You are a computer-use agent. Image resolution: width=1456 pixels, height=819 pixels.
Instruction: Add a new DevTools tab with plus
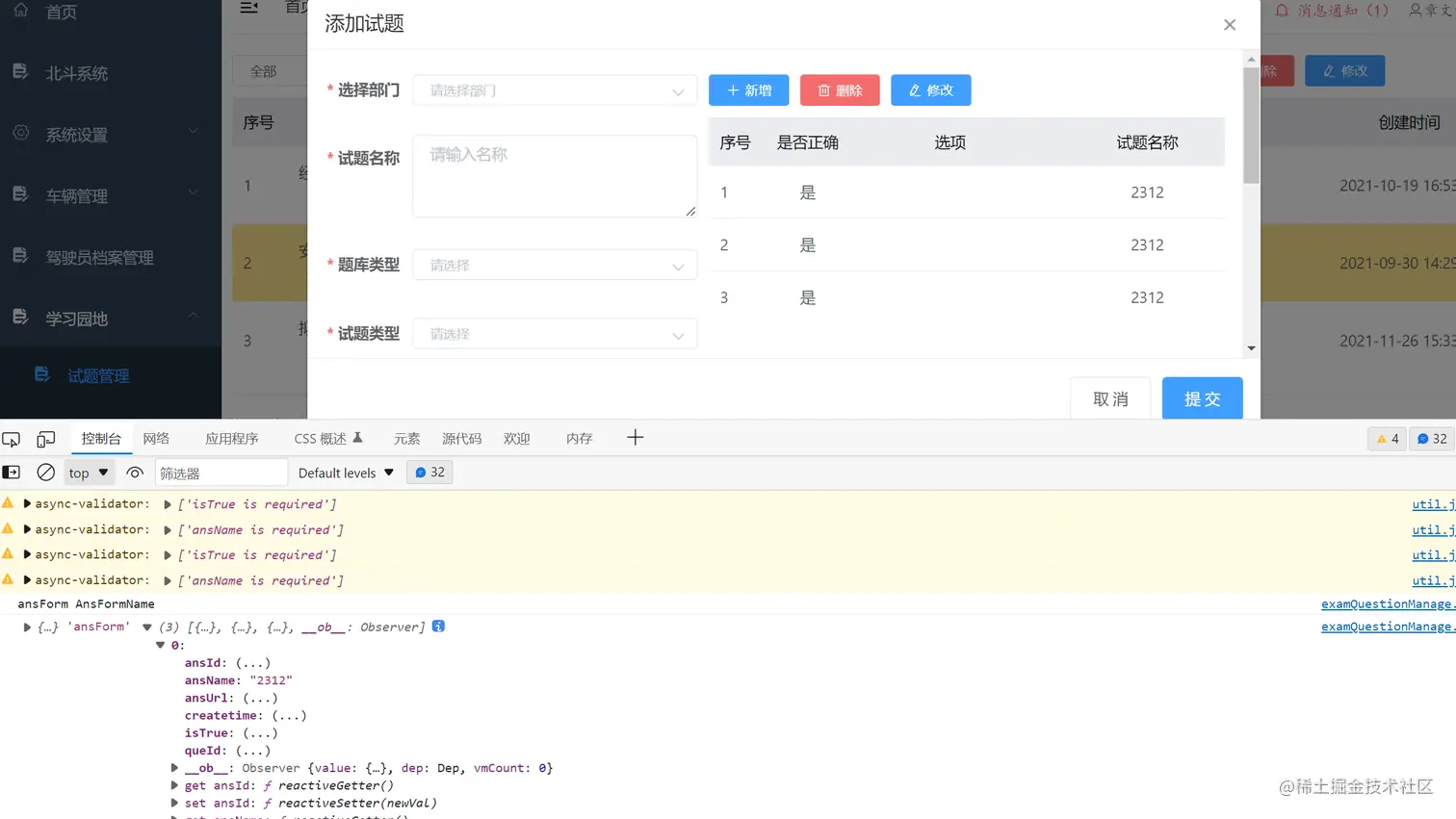tap(635, 438)
